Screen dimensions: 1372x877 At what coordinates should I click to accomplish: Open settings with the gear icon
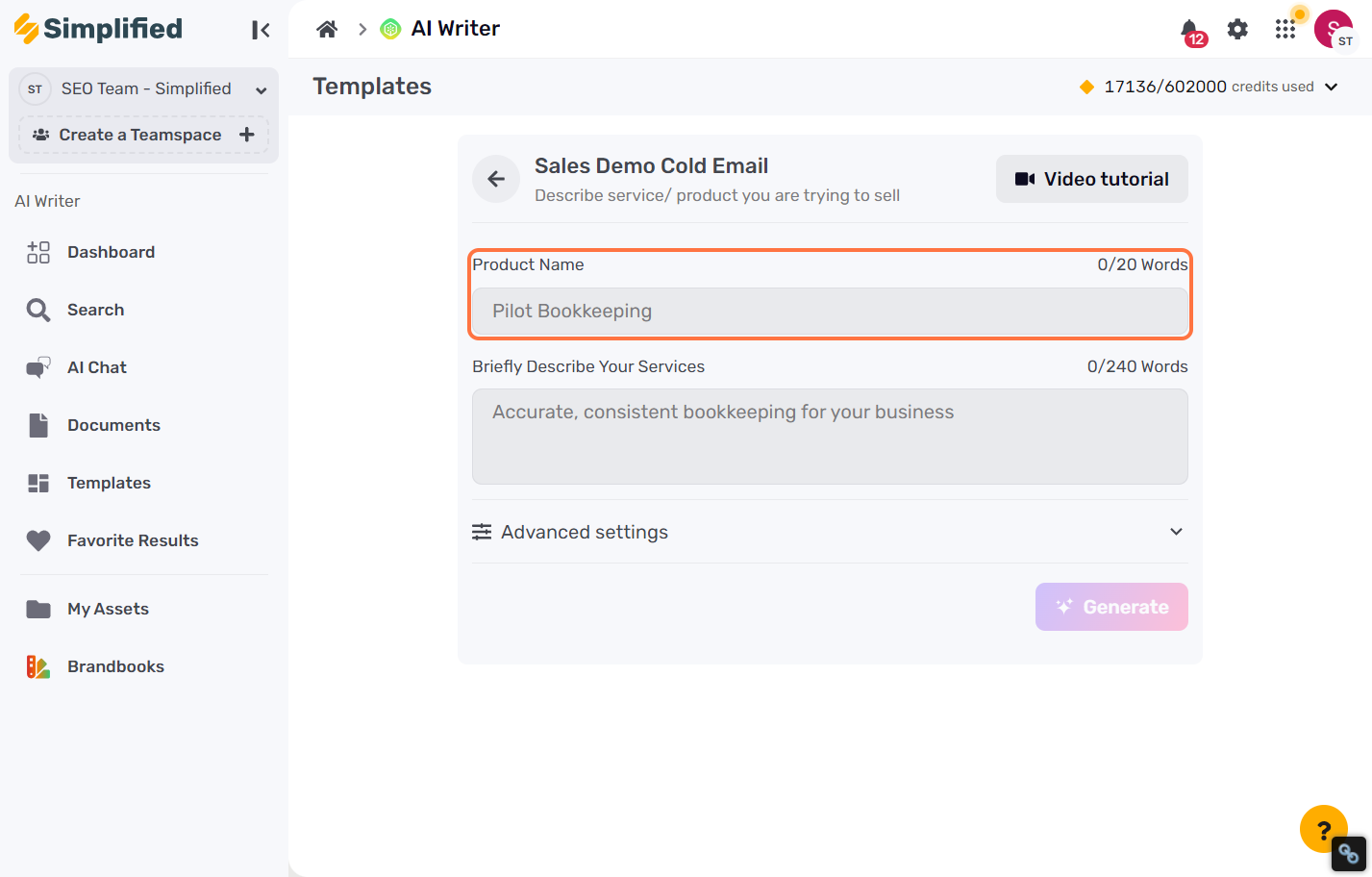pos(1237,29)
